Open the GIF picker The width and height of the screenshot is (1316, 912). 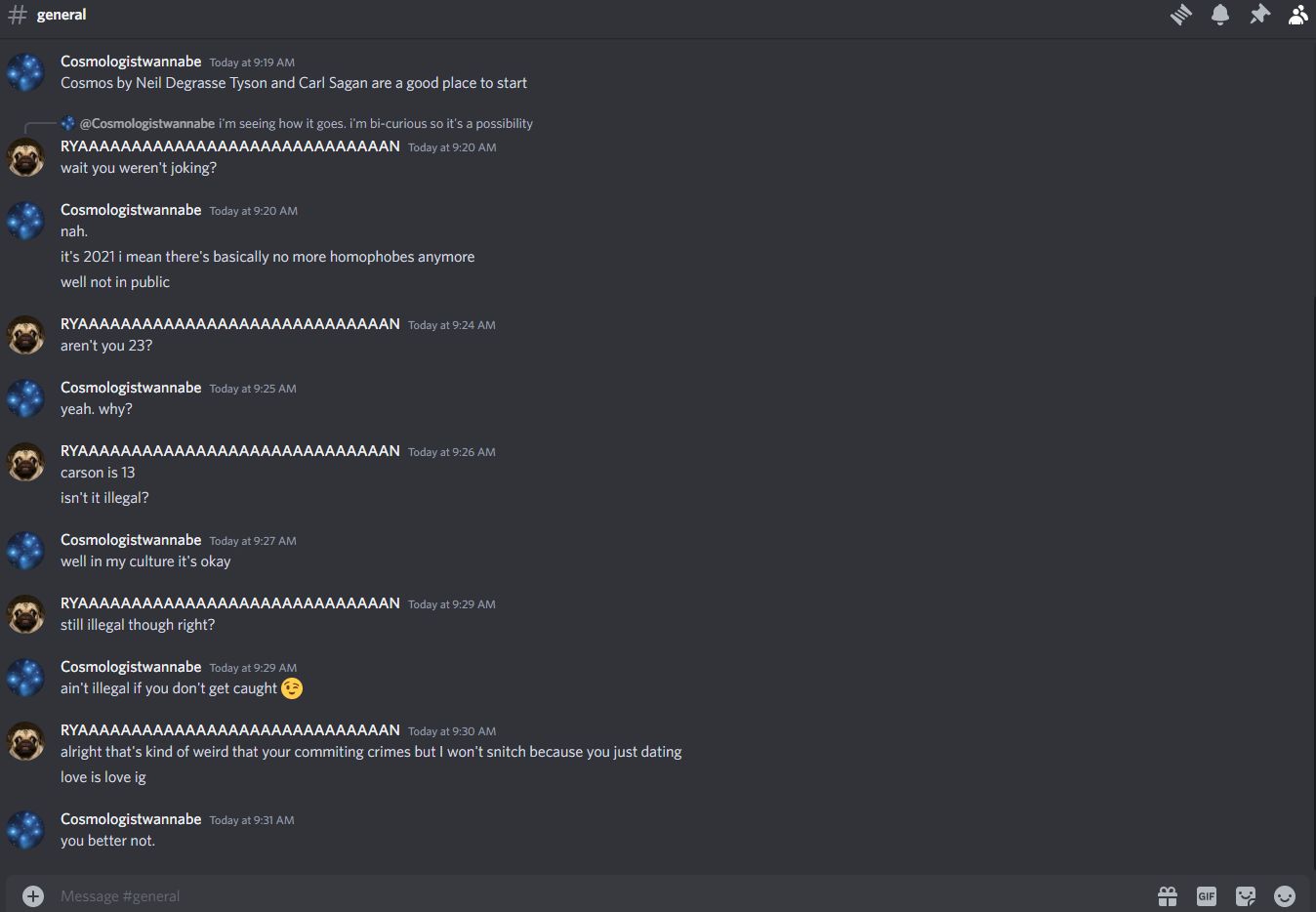(x=1207, y=895)
